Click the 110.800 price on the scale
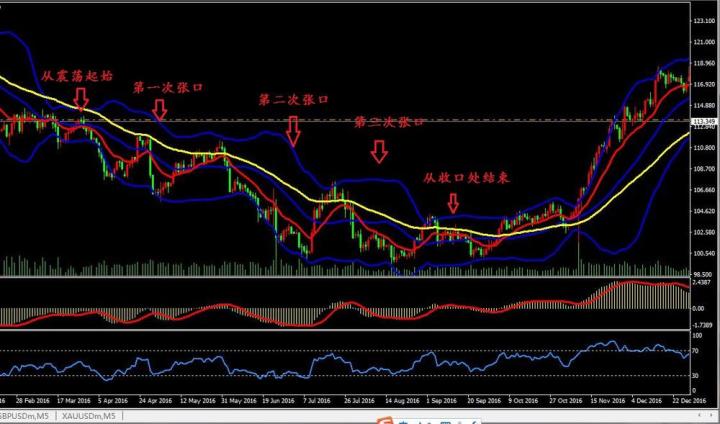Viewport: 720px width, 424px height. pyautogui.click(x=704, y=148)
